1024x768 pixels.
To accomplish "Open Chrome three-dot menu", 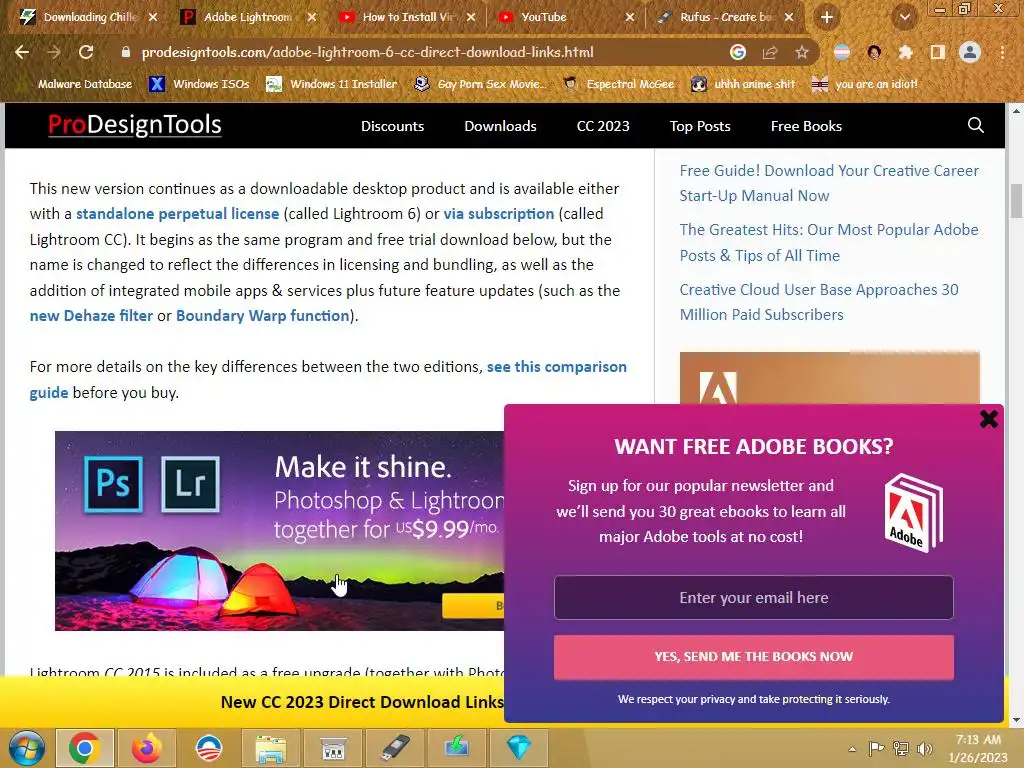I will coord(1002,52).
